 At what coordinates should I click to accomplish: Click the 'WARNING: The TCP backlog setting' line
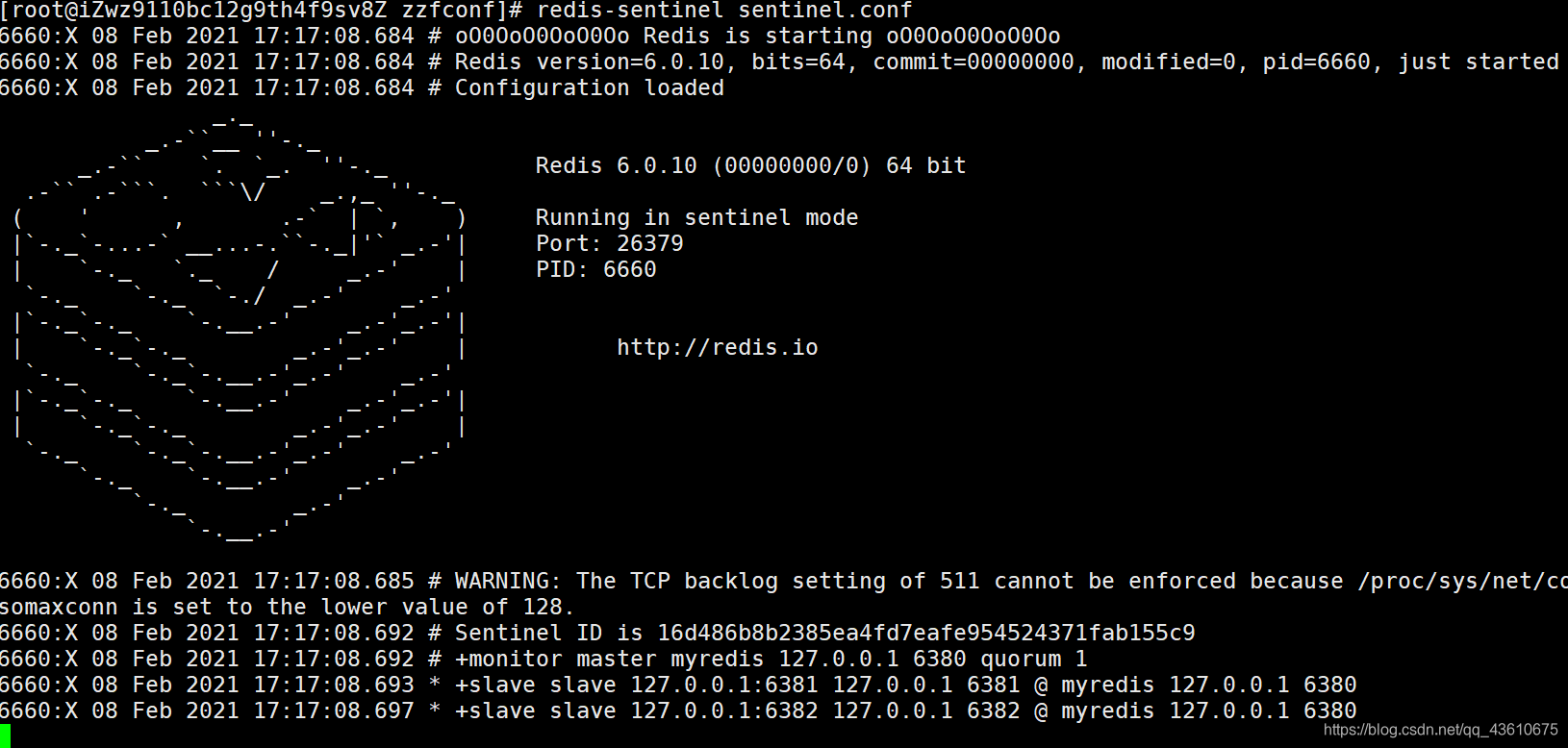pyautogui.click(x=784, y=581)
